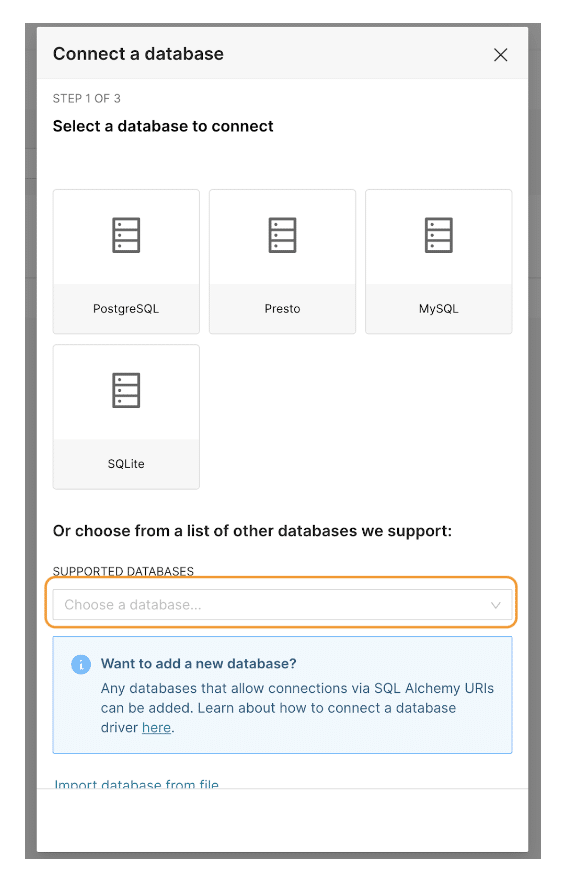Select the SQLite card label
Image resolution: width=572 pixels, height=882 pixels.
pos(126,464)
